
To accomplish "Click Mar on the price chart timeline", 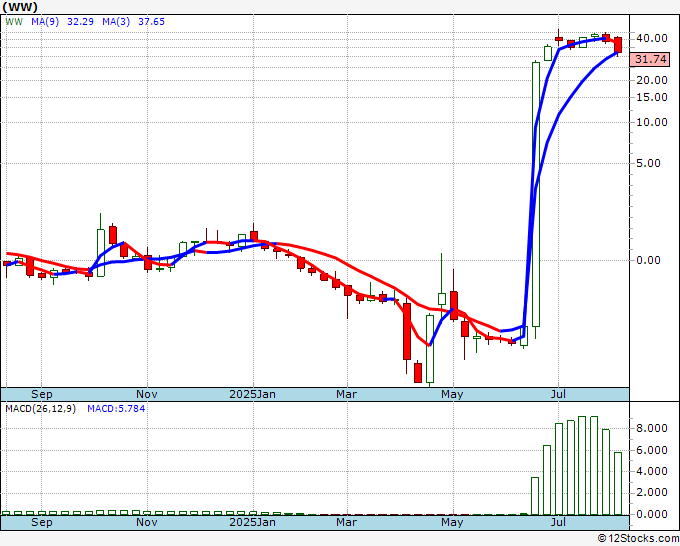I will (x=347, y=394).
